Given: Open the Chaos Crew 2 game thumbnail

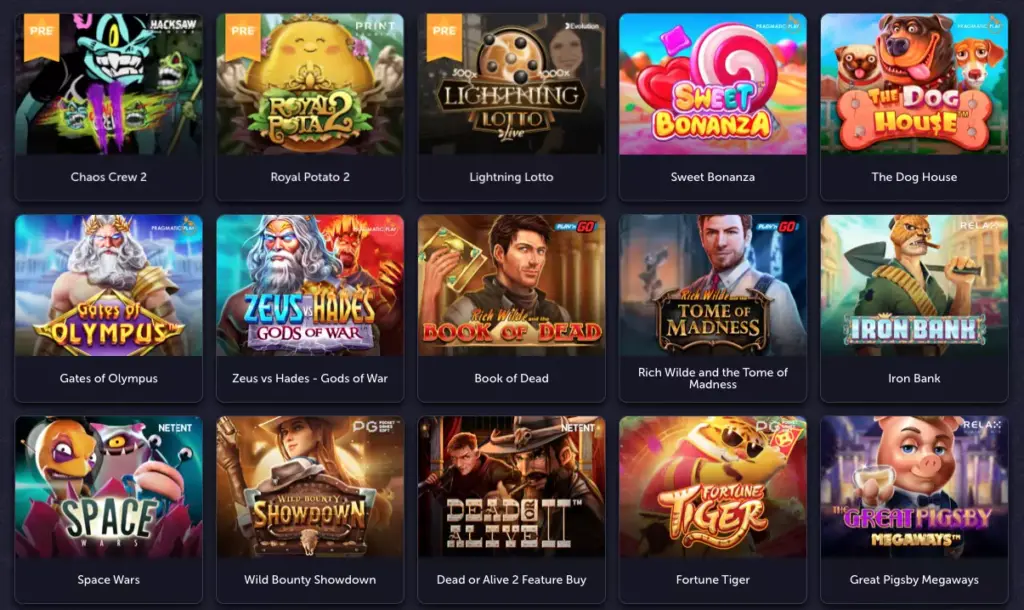Looking at the screenshot, I should coord(108,84).
